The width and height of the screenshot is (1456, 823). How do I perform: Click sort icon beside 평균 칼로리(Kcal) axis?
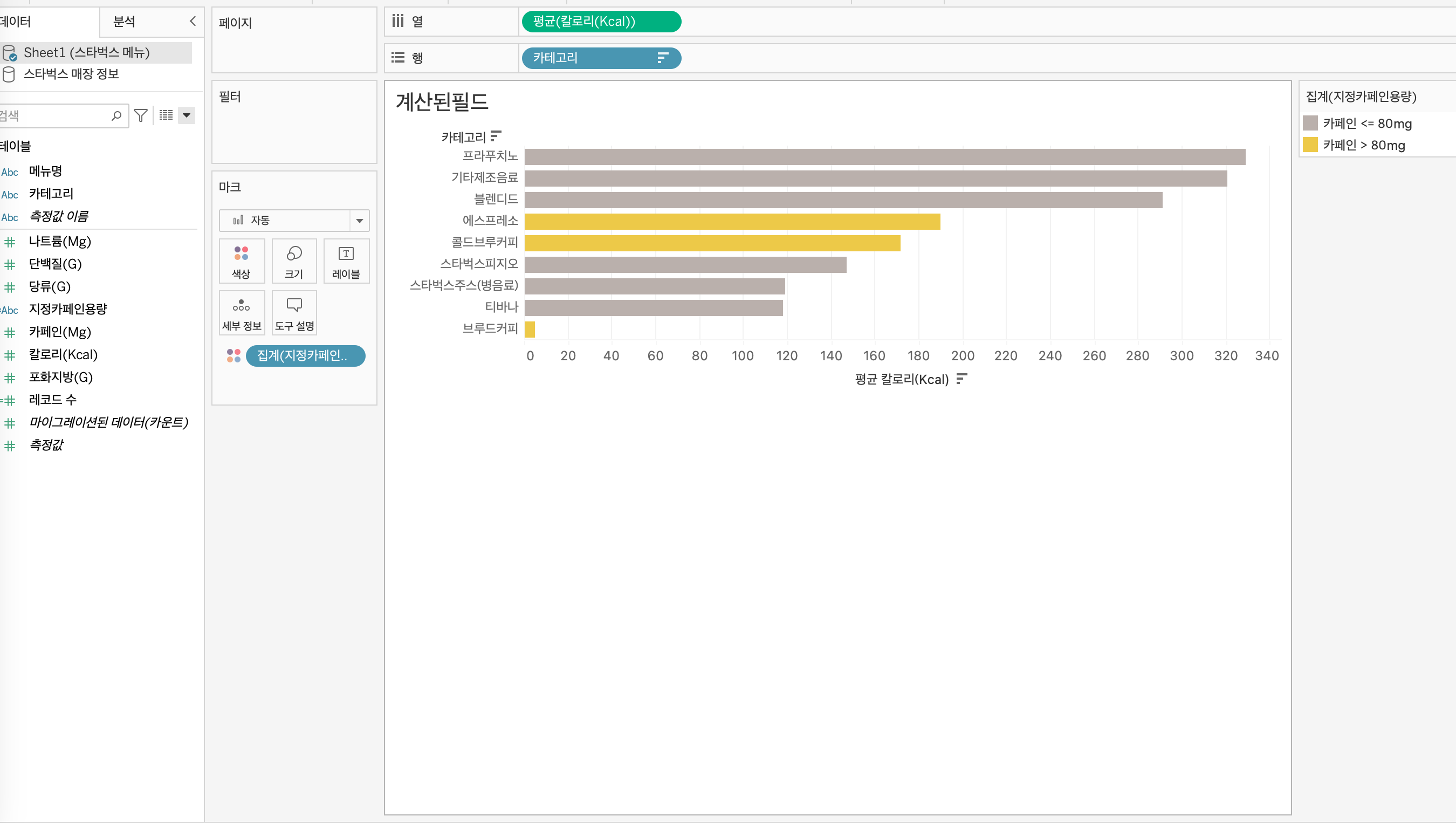961,379
